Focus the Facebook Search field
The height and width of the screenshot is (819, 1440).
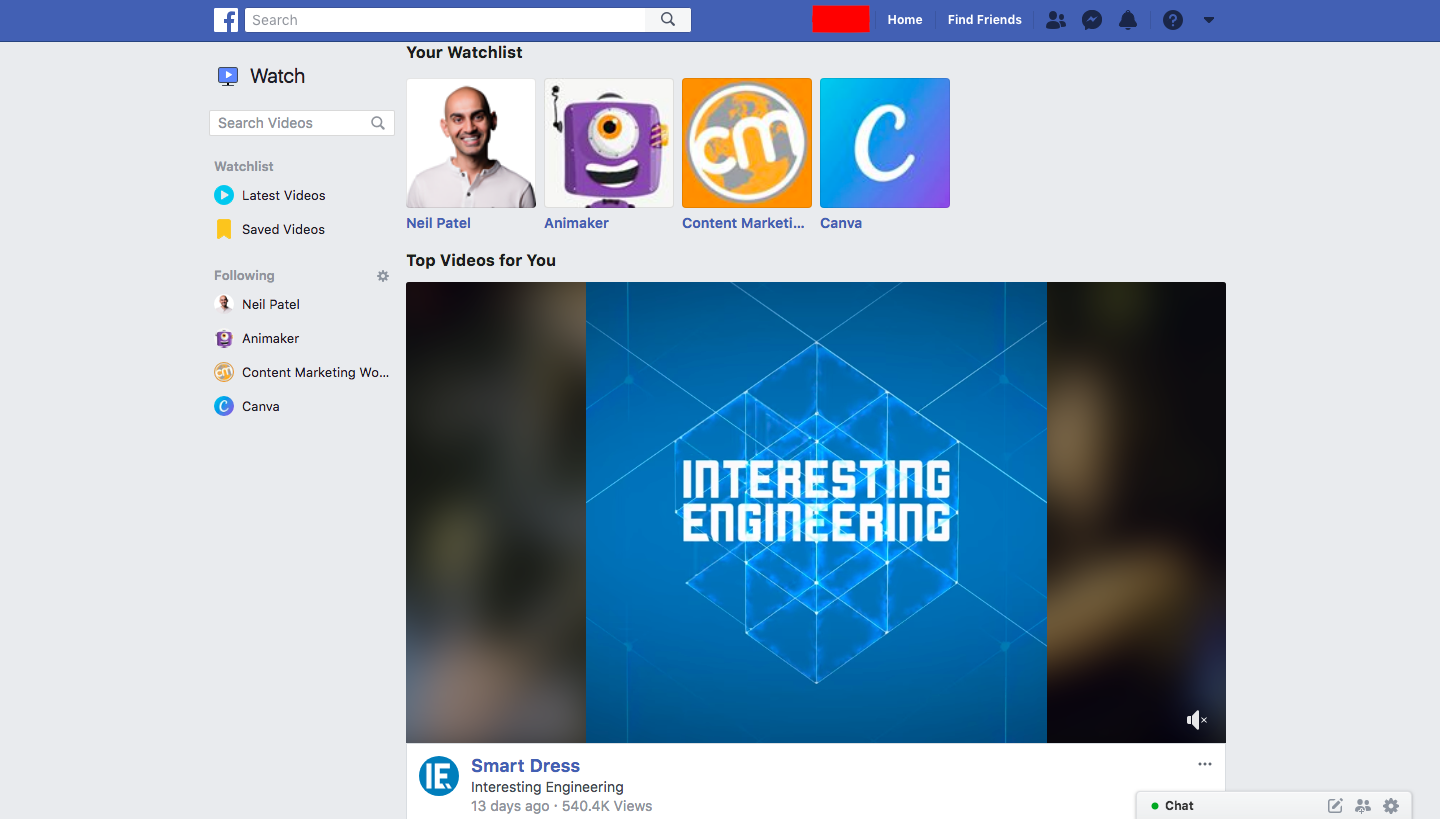click(445, 20)
